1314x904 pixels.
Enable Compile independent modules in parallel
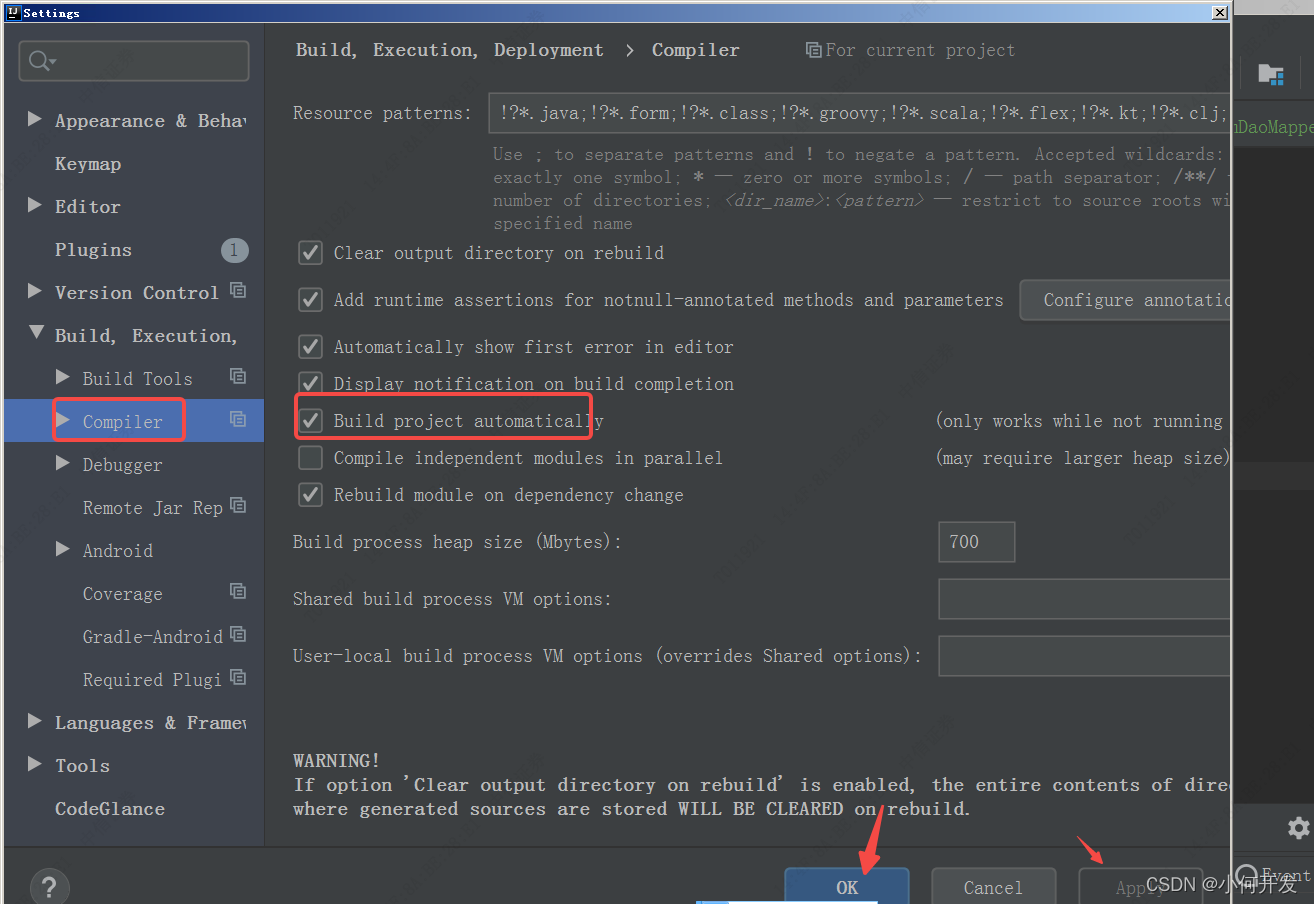(311, 458)
